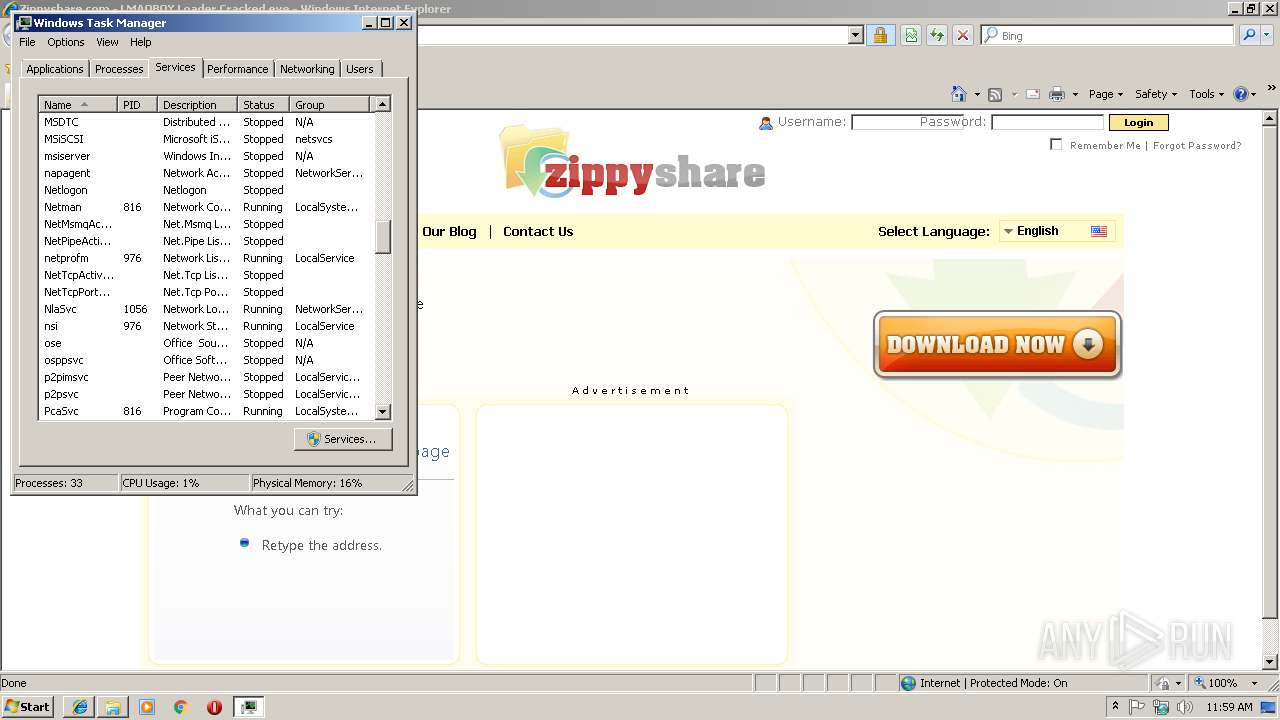Select the MSDTC service row
This screenshot has height=720, width=1280.
[207, 122]
